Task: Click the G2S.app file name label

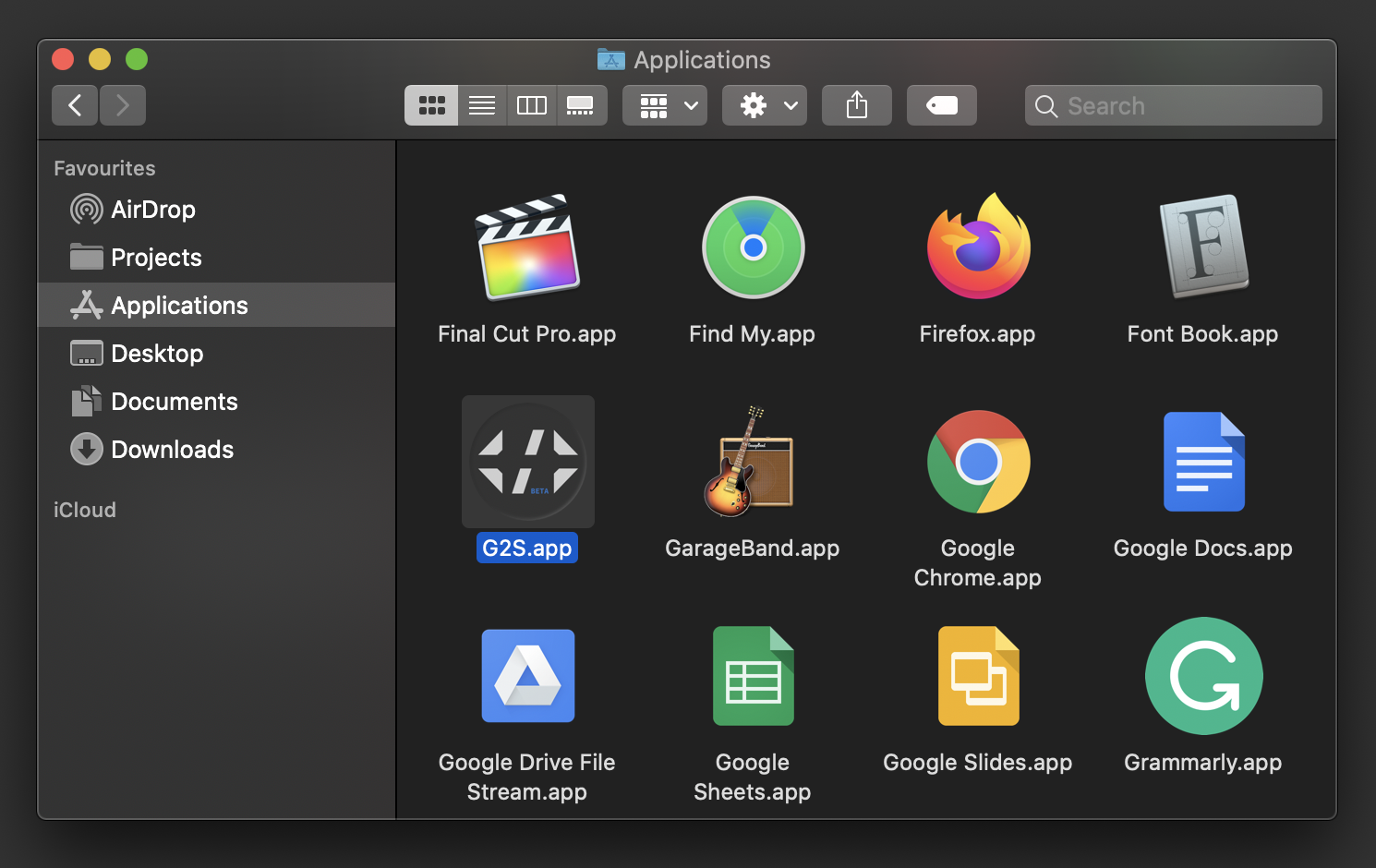Action: click(x=527, y=548)
